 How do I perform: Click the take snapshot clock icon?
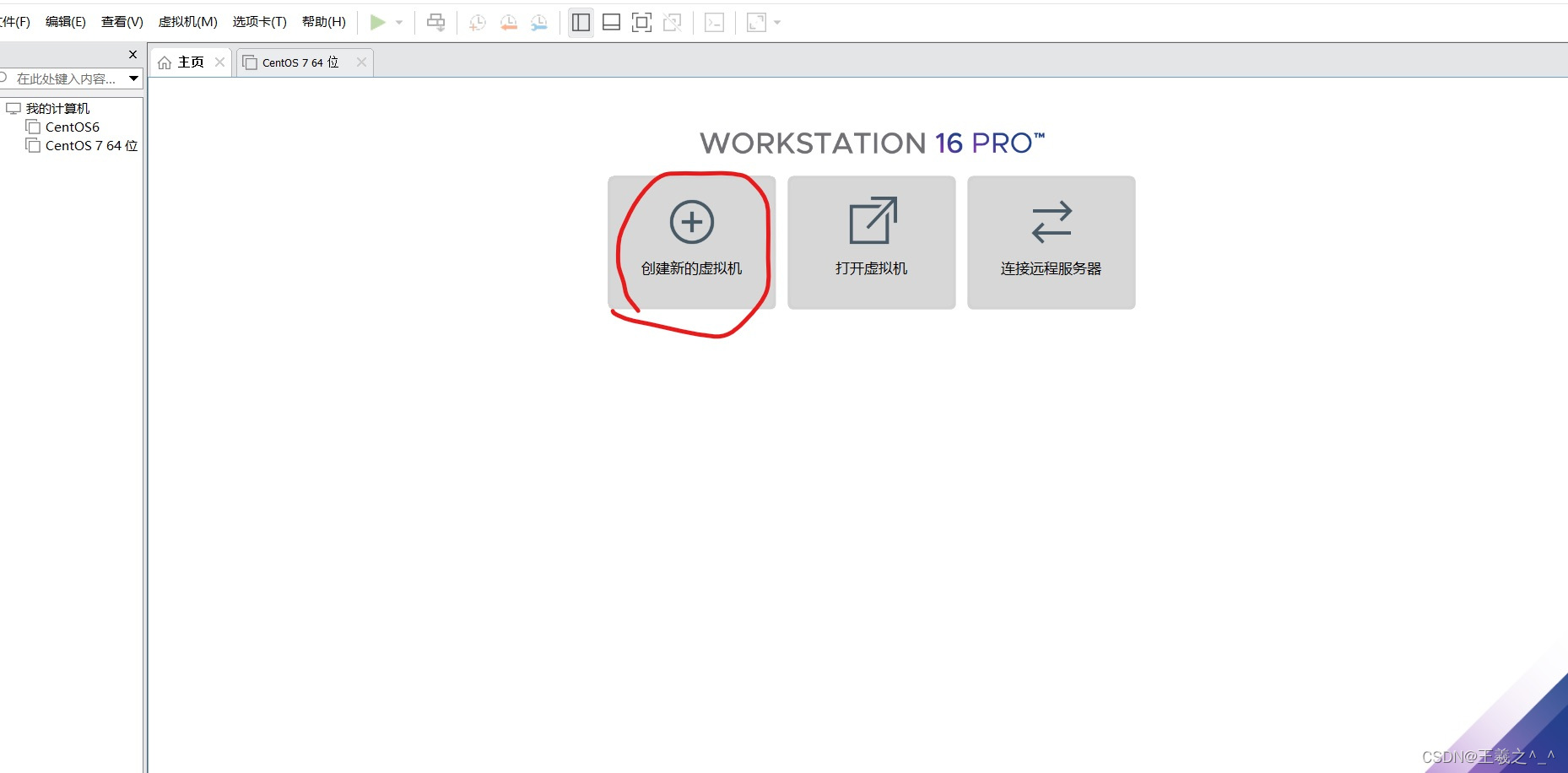click(477, 23)
